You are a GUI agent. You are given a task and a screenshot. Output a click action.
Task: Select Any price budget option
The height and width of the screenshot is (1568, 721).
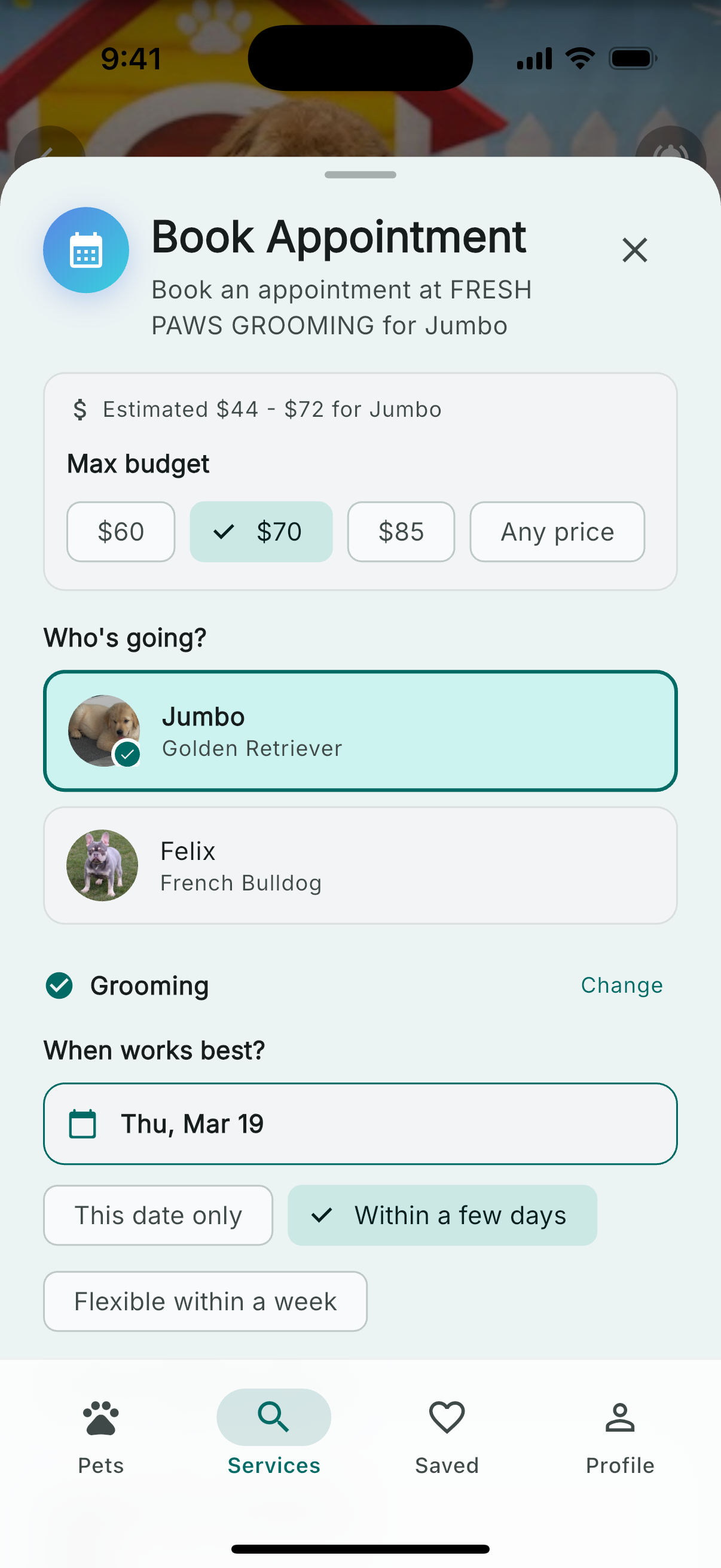(557, 532)
